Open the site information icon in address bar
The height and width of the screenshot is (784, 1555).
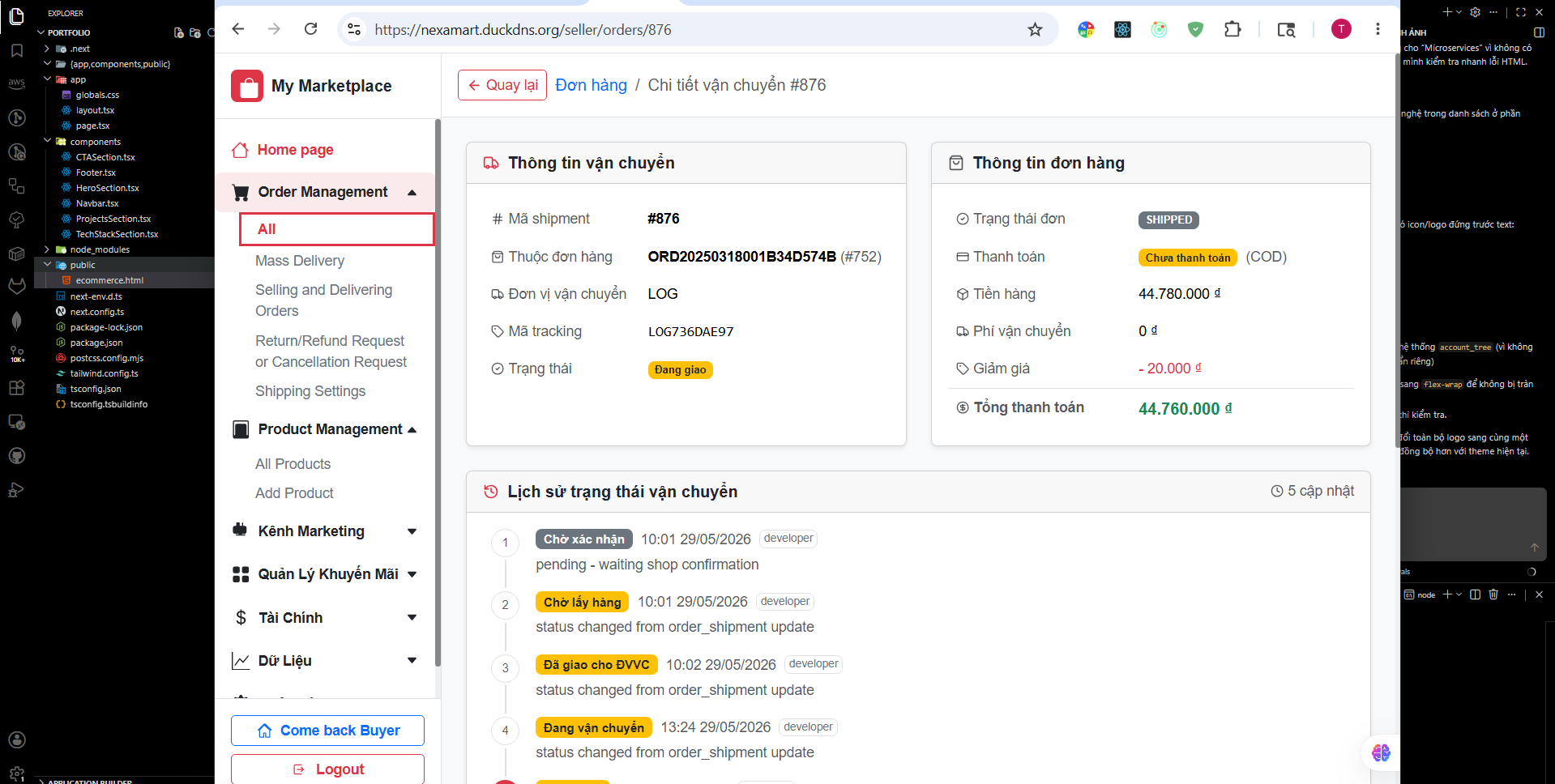(354, 30)
